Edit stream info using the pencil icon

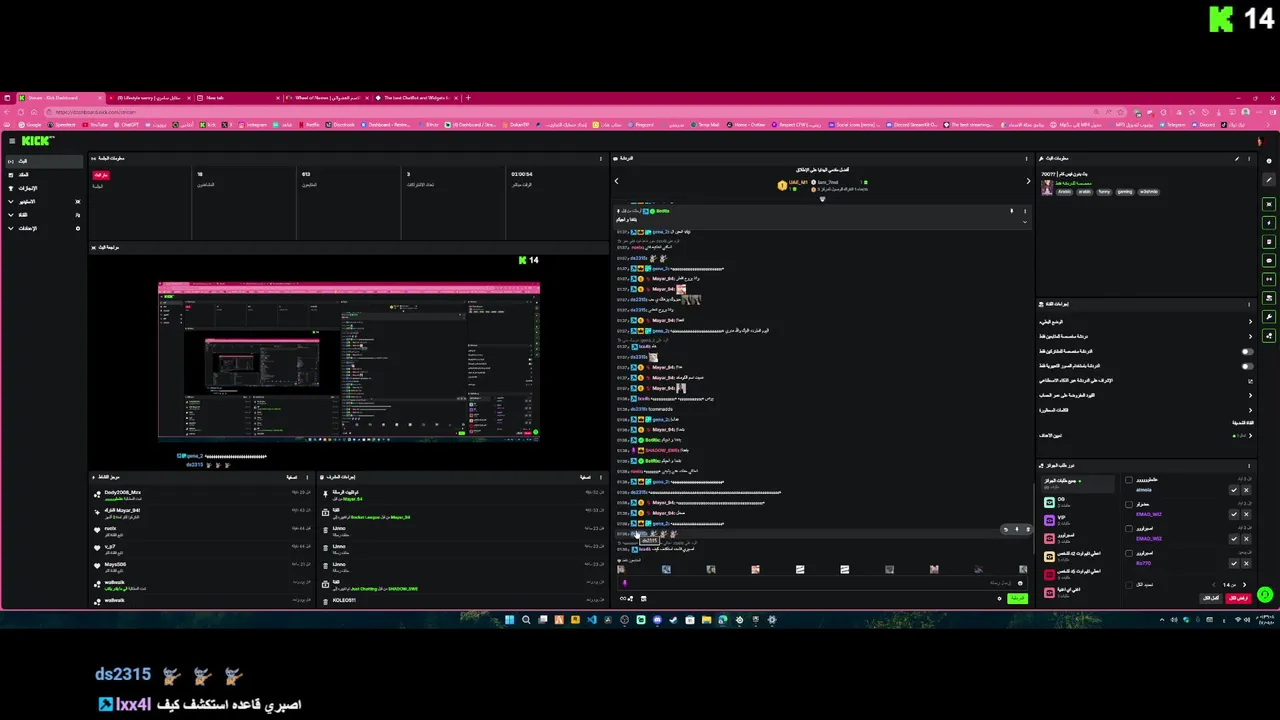1237,158
